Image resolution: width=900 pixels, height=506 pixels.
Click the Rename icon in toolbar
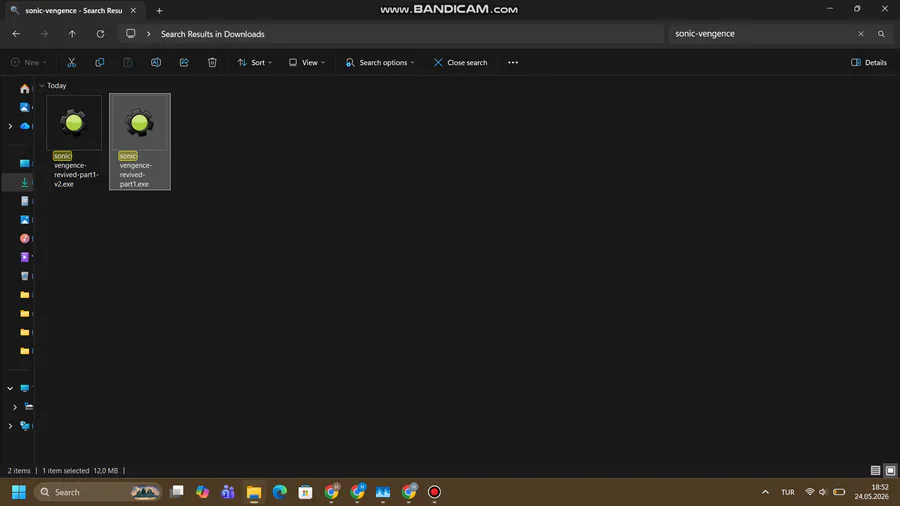(156, 63)
